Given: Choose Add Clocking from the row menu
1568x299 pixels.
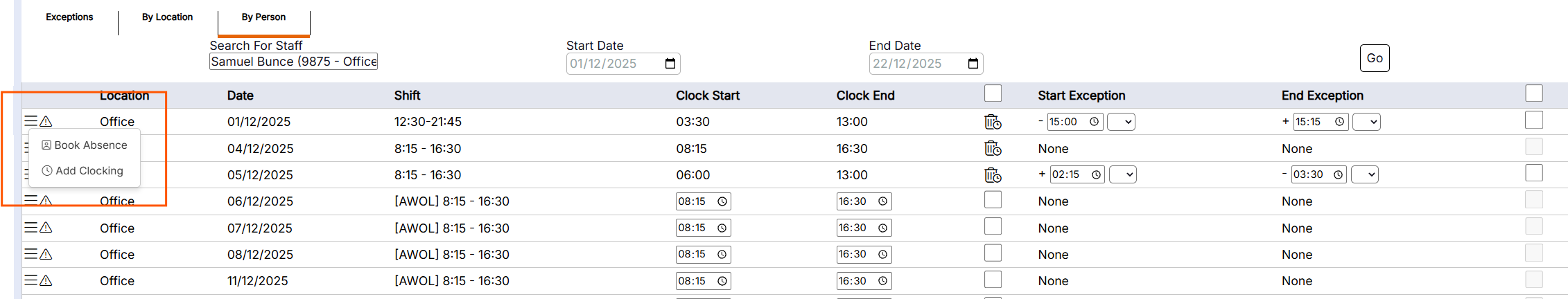Looking at the screenshot, I should point(83,171).
